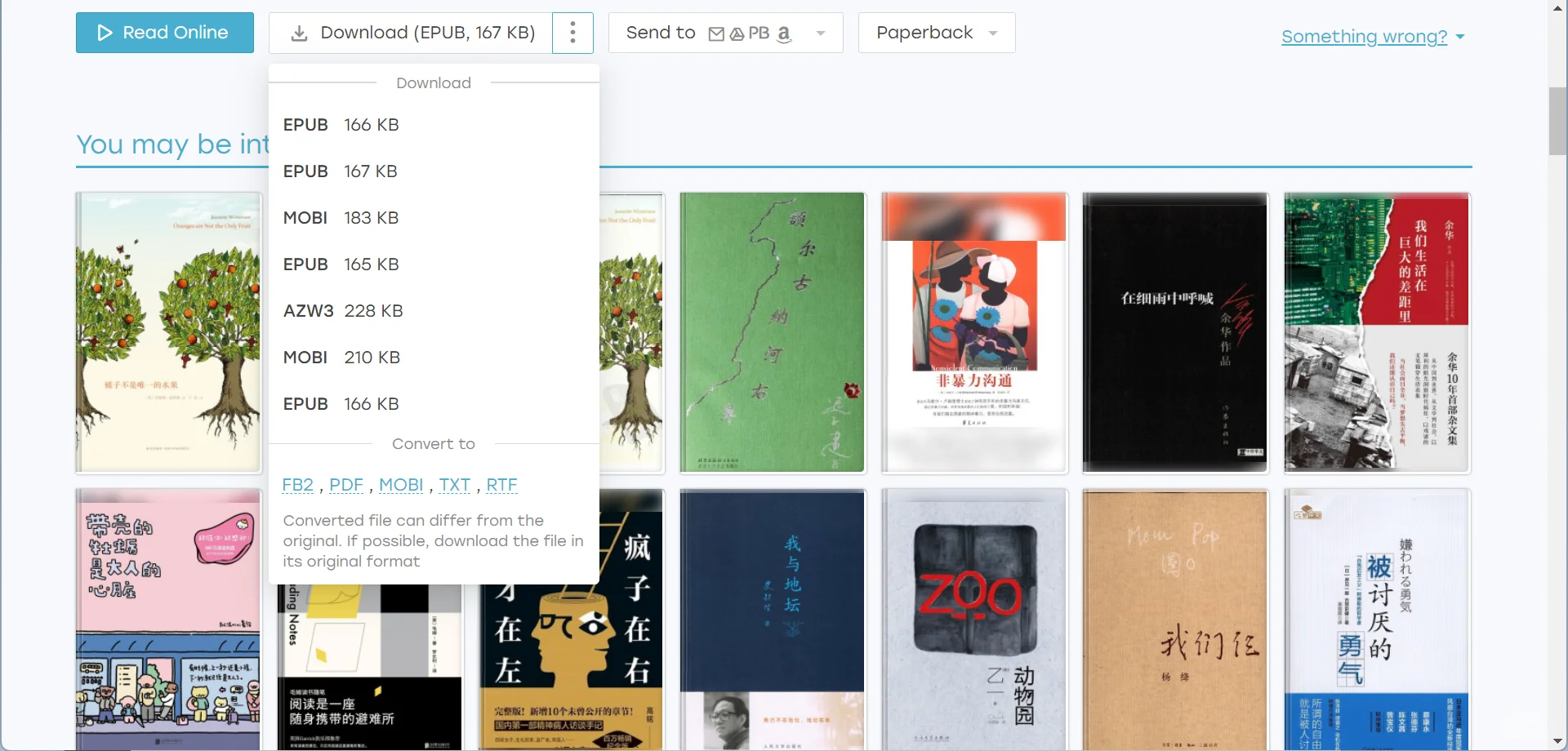1568x751 pixels.
Task: Open the three-dot download options menu
Action: coord(572,33)
